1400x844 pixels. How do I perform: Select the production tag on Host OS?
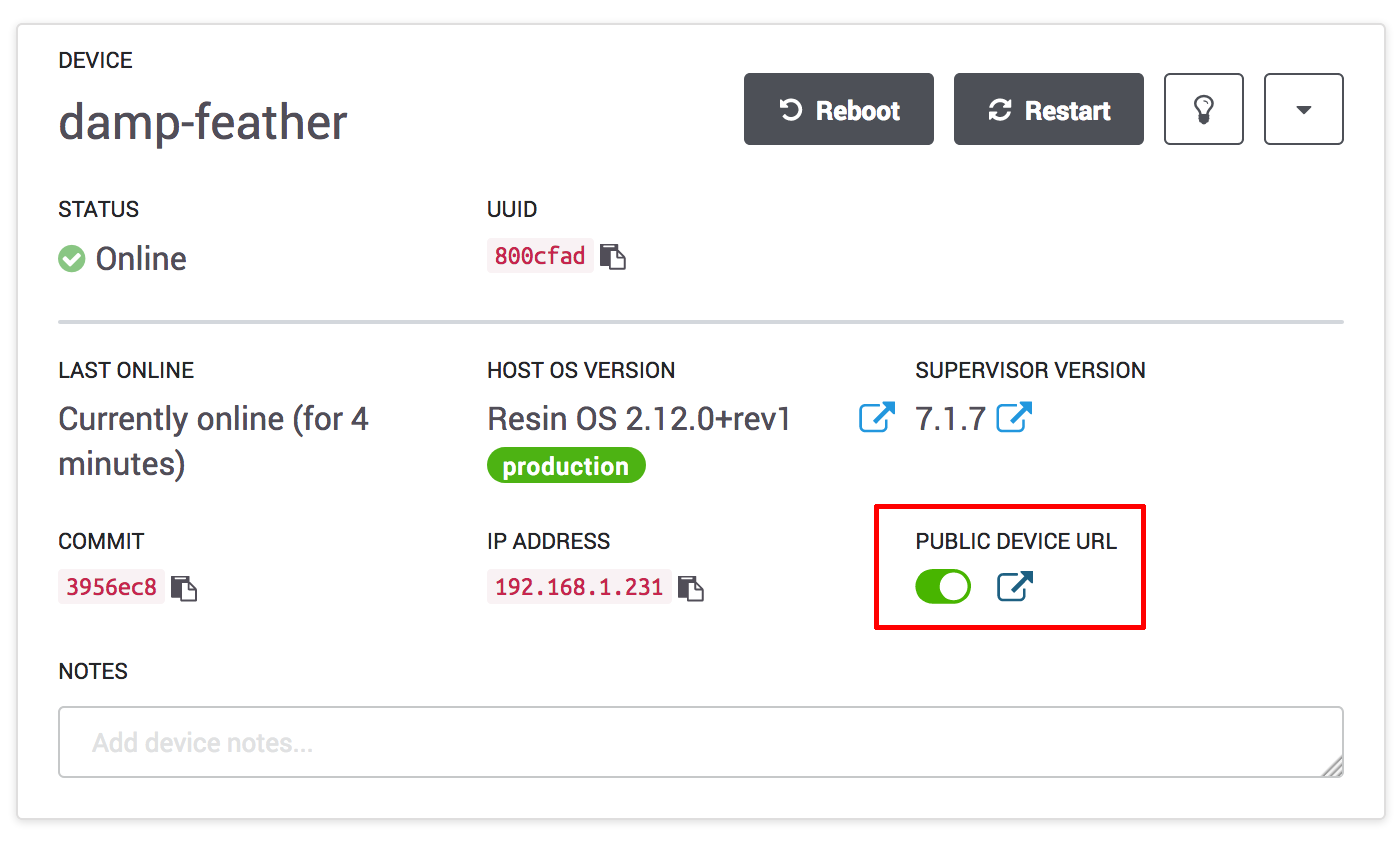tap(566, 465)
